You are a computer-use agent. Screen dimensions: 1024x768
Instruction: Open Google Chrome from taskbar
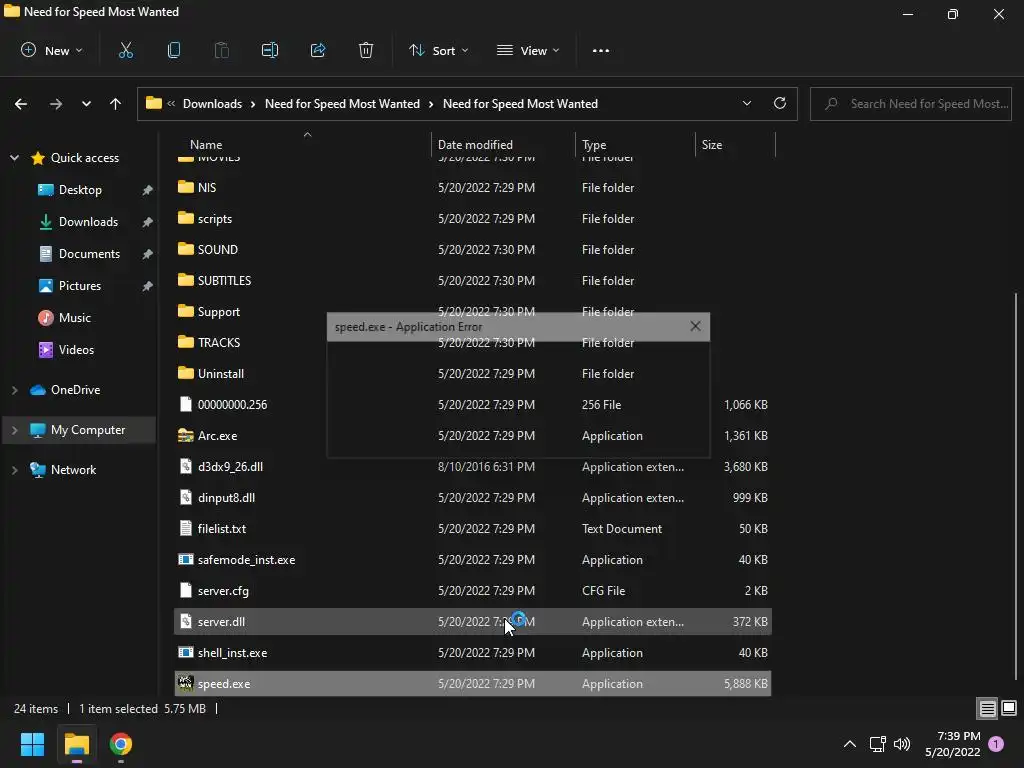coord(121,744)
